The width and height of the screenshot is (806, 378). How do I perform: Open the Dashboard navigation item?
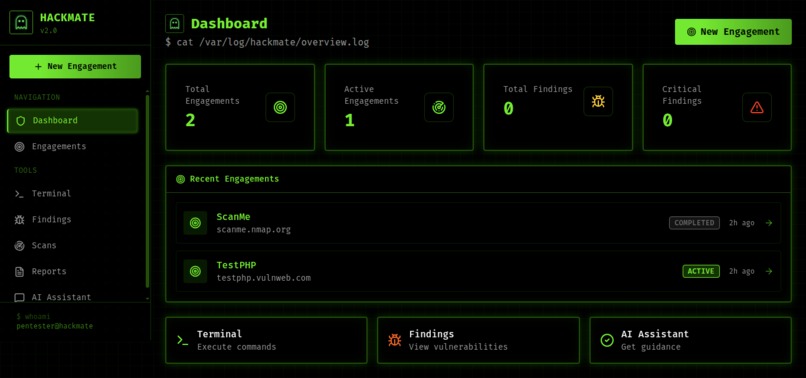pos(72,121)
